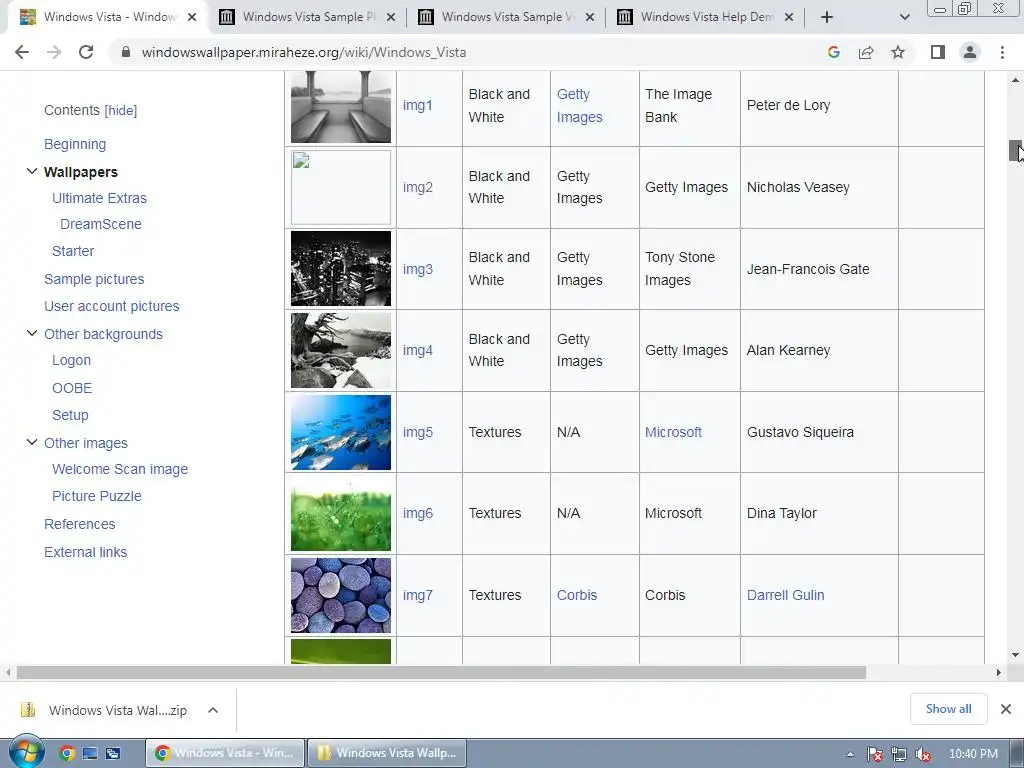Screen dimensions: 1024x768
Task: Open the img5 fish thumbnail
Action: (x=341, y=432)
